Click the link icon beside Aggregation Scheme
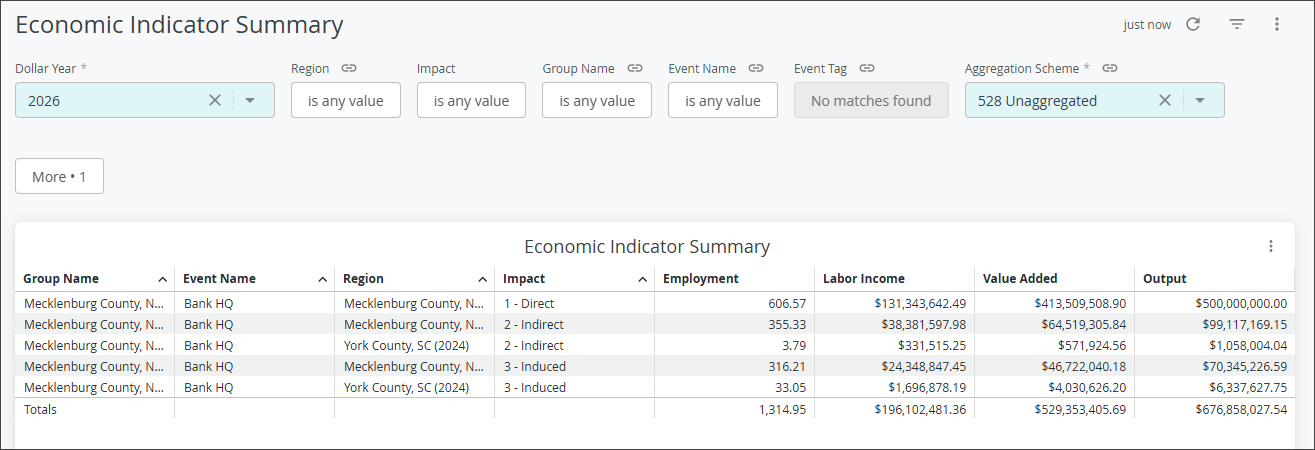This screenshot has height=450, width=1315. [1110, 68]
